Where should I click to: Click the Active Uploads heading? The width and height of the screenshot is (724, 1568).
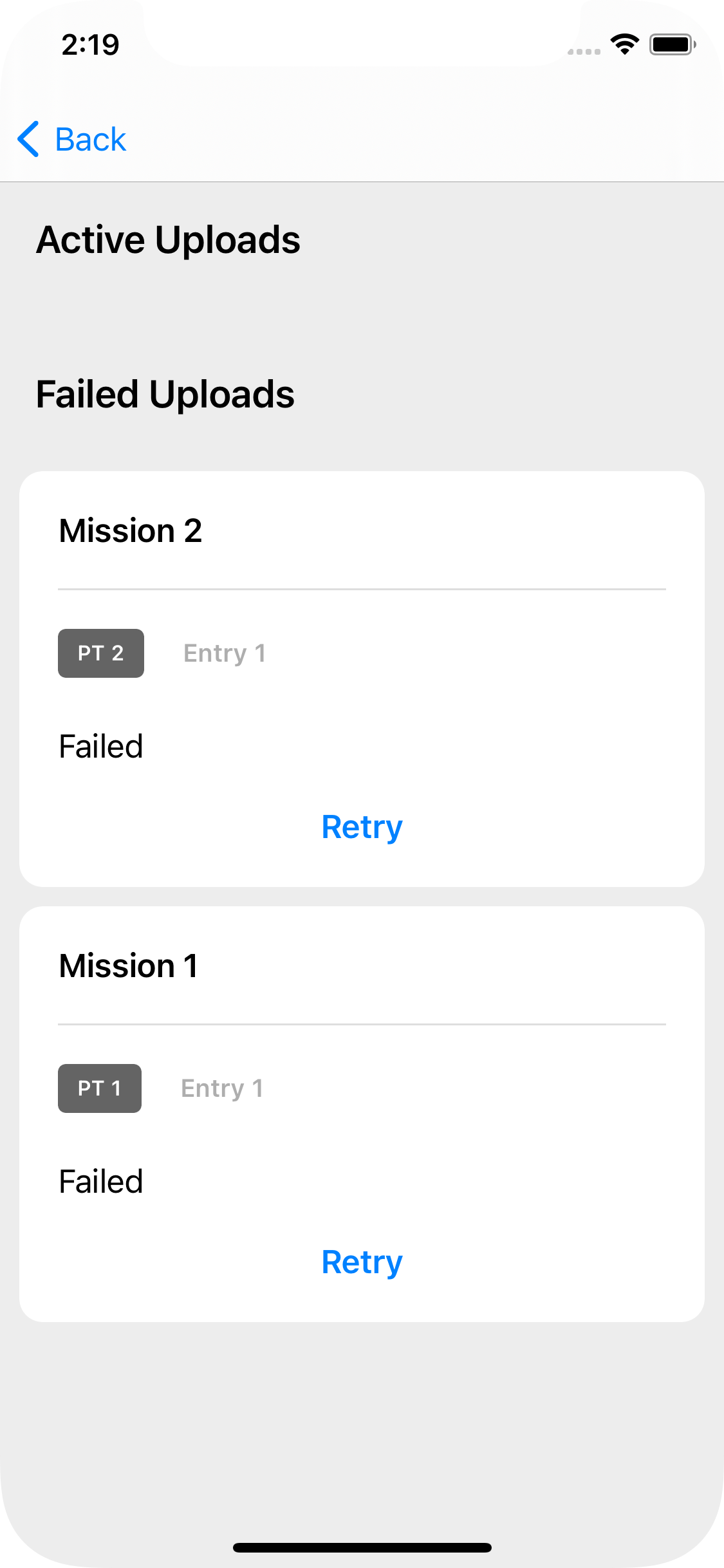(x=169, y=241)
